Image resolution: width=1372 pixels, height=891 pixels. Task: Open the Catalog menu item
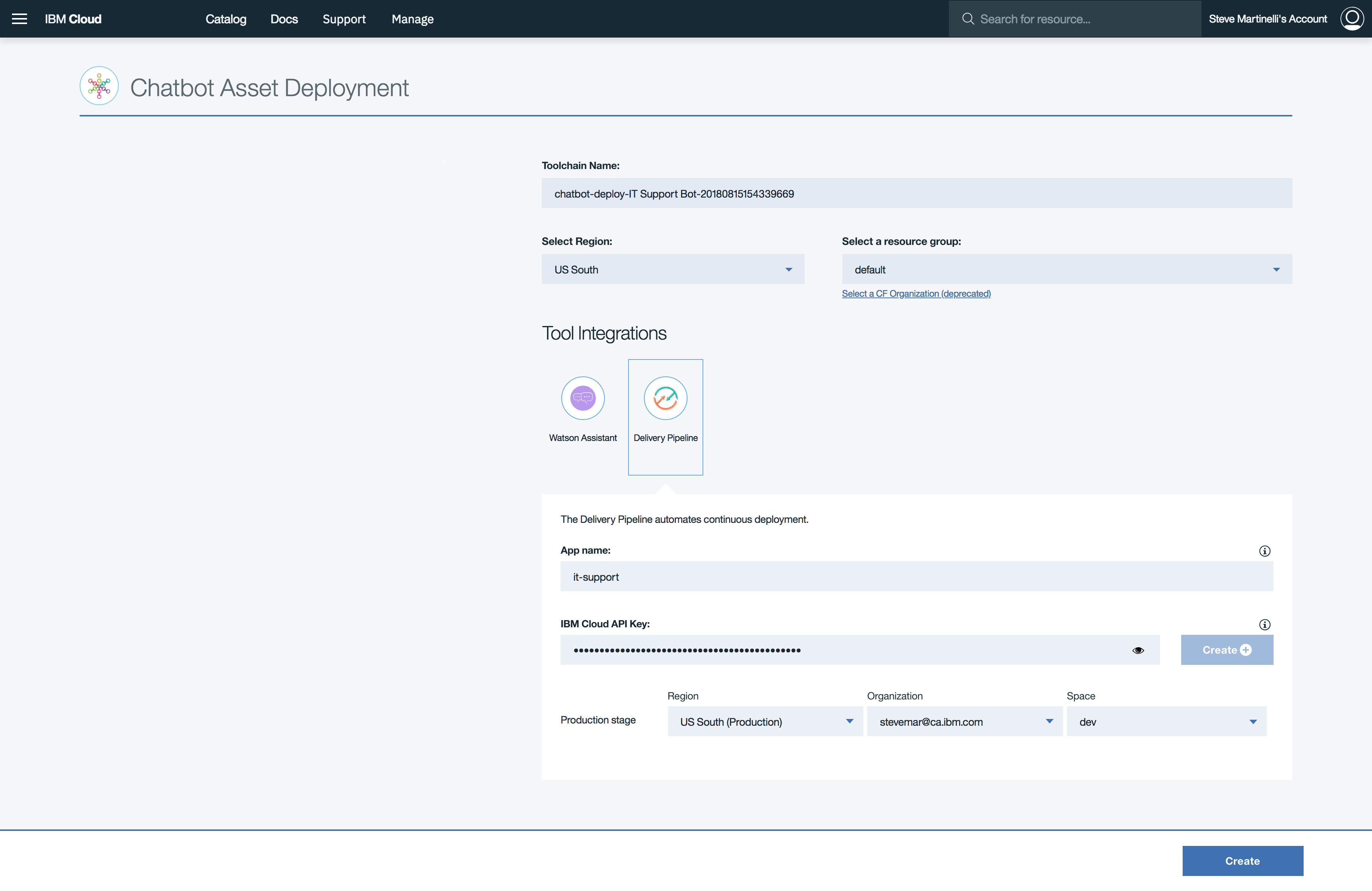pyautogui.click(x=226, y=19)
